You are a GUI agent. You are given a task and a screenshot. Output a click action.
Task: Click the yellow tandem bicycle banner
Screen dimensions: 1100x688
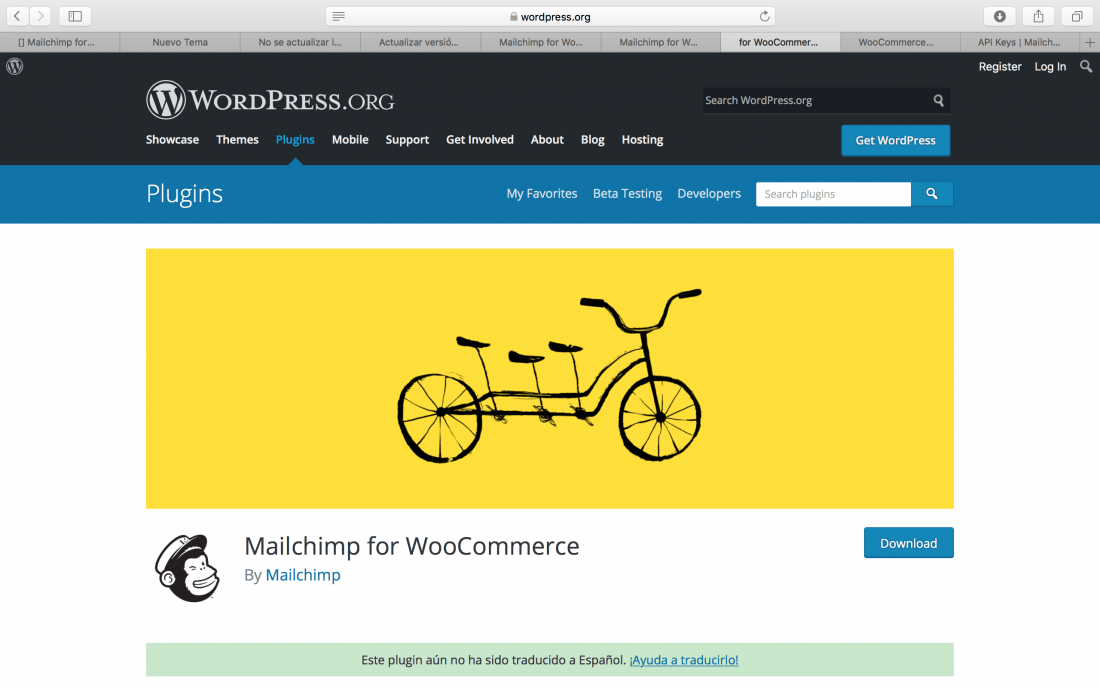pyautogui.click(x=550, y=379)
